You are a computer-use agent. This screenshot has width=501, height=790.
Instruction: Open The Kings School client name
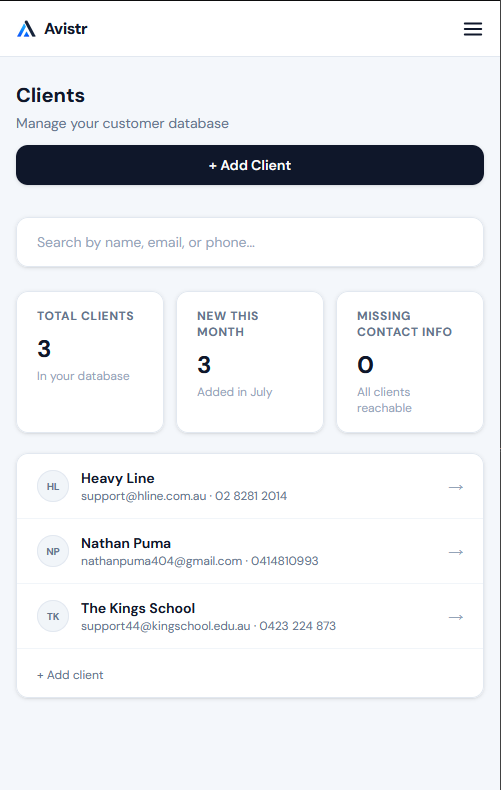138,608
